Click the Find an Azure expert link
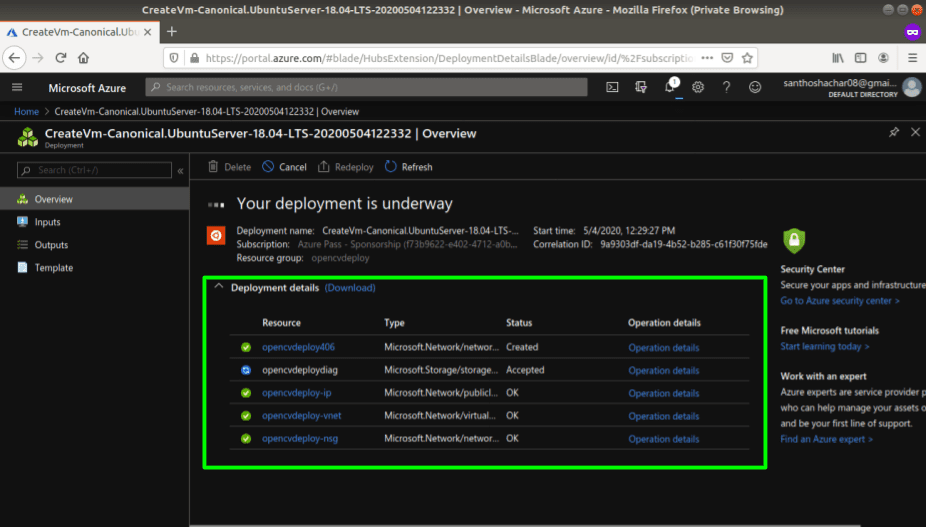Screen dimensions: 926x527 coord(826,439)
